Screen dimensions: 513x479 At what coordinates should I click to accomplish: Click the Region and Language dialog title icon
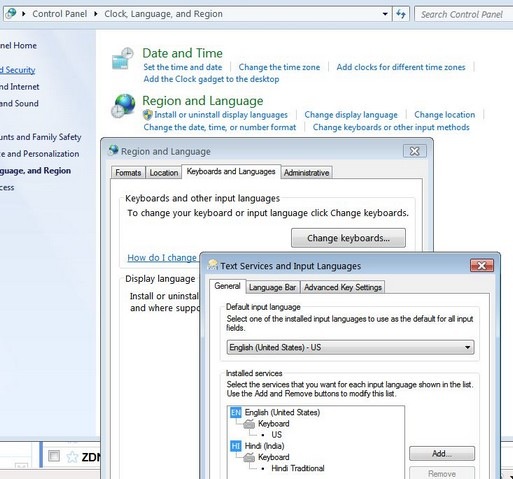[x=113, y=150]
